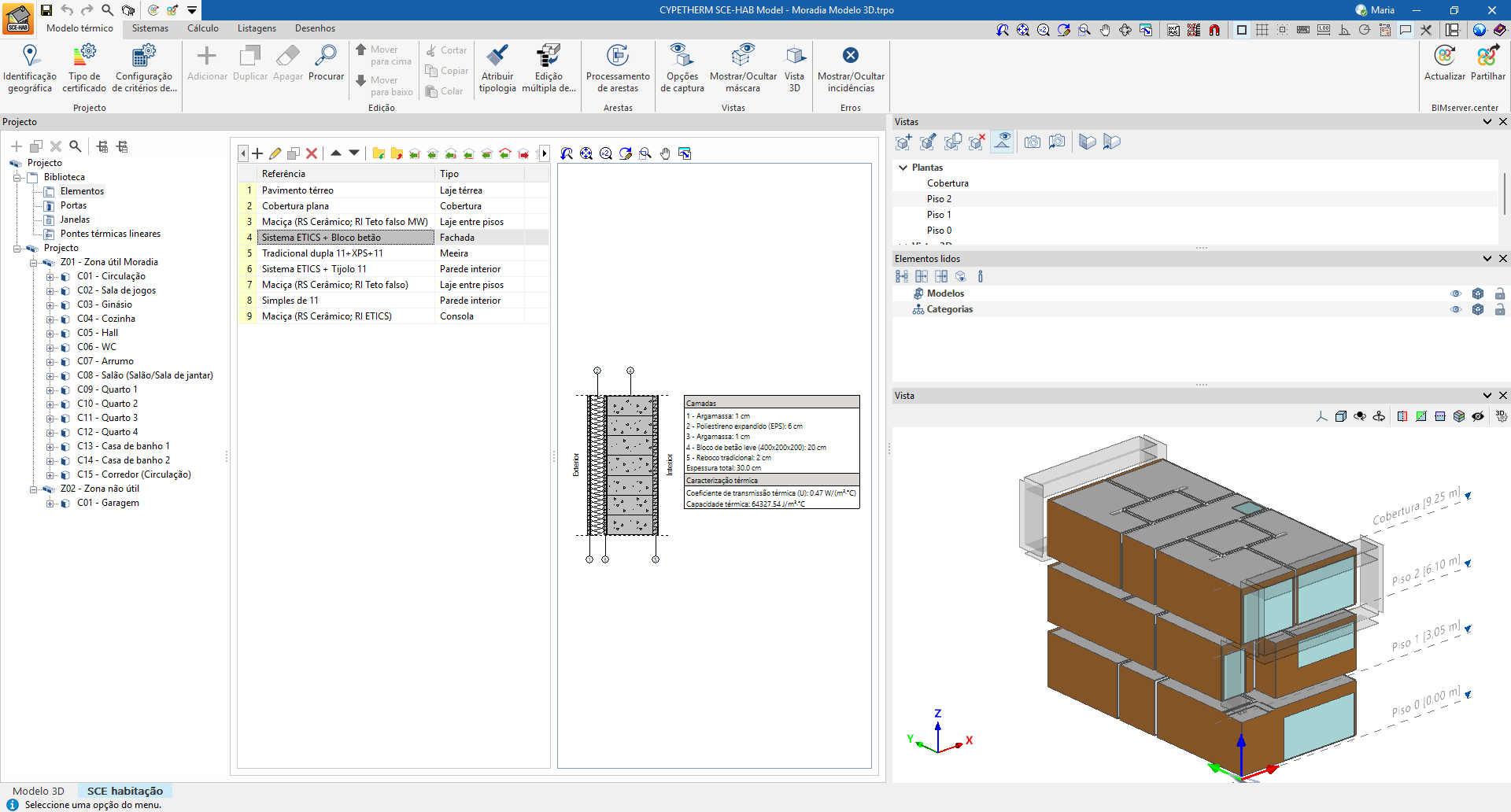Toggle lock icon for Modelos row
The height and width of the screenshot is (812, 1511).
coord(1500,293)
